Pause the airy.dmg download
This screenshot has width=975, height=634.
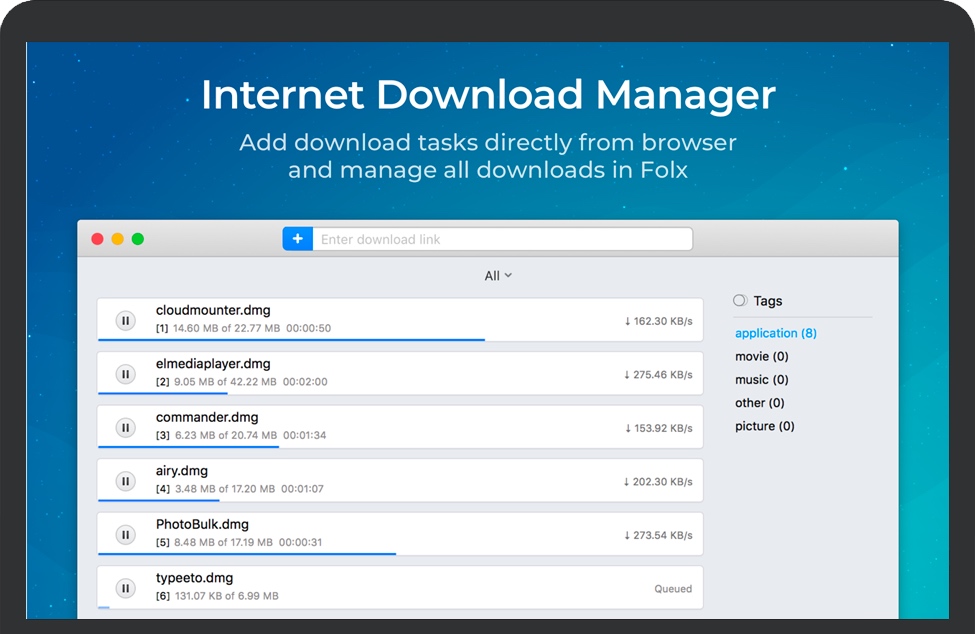(x=125, y=481)
